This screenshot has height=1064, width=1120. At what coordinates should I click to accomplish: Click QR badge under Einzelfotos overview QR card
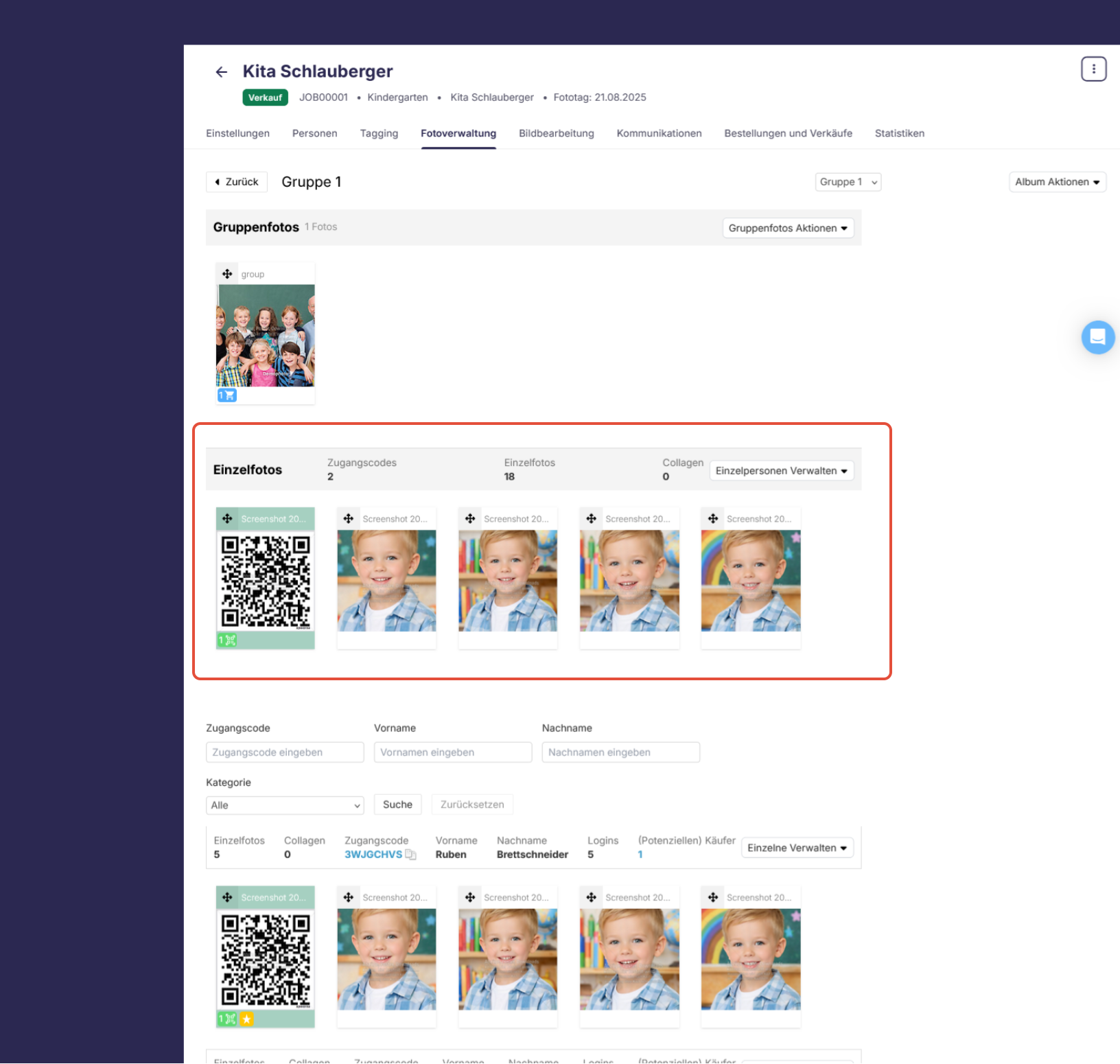click(x=227, y=640)
